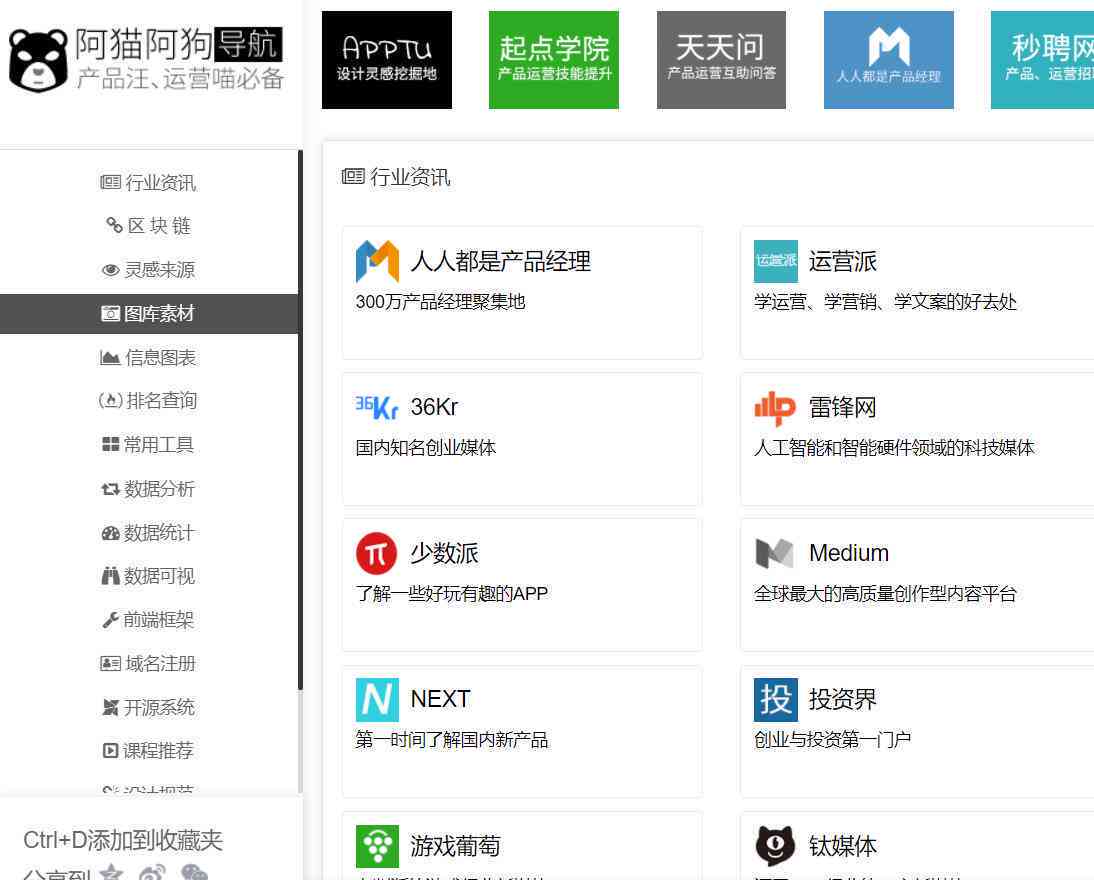Screen dimensions: 1094x880
Task: Open the teal 秒聘网 banner
Action: 1042,60
